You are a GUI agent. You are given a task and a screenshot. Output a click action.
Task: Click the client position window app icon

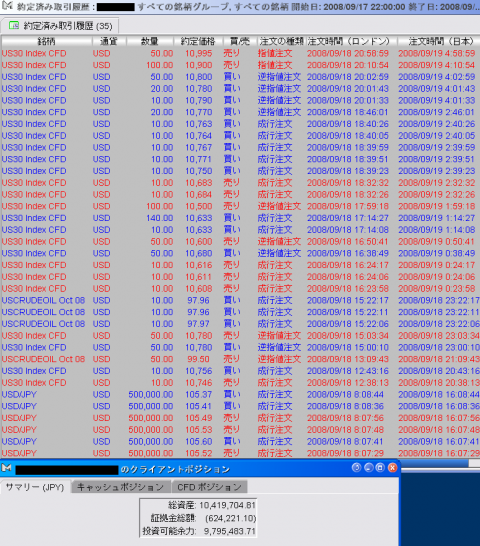point(6,468)
